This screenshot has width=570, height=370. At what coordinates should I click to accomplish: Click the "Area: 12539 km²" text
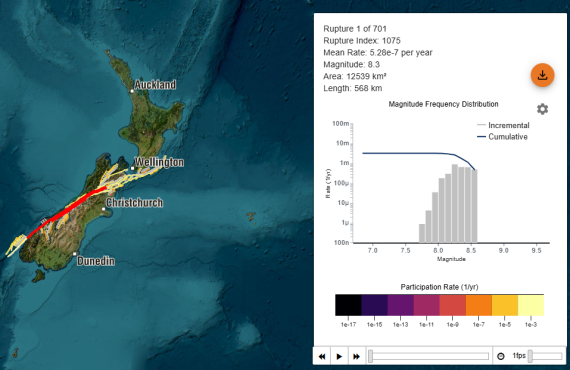(x=355, y=76)
